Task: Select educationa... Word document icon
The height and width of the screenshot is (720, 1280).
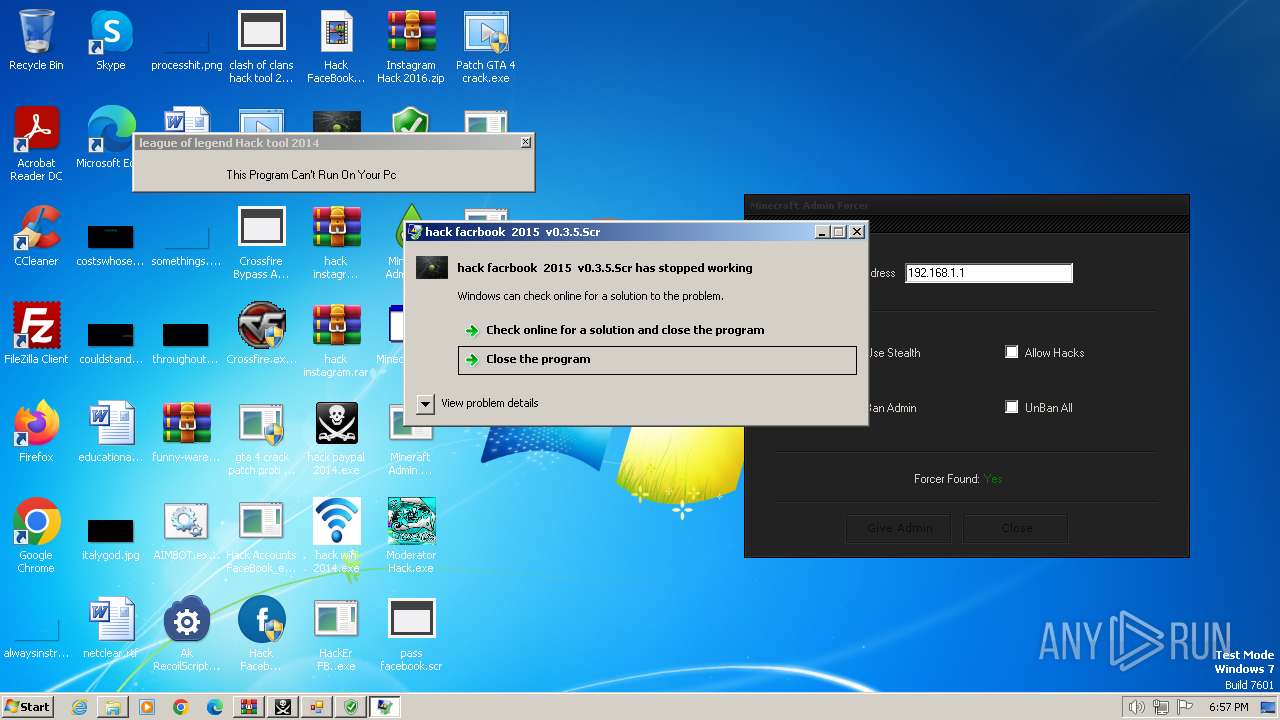Action: (x=111, y=432)
